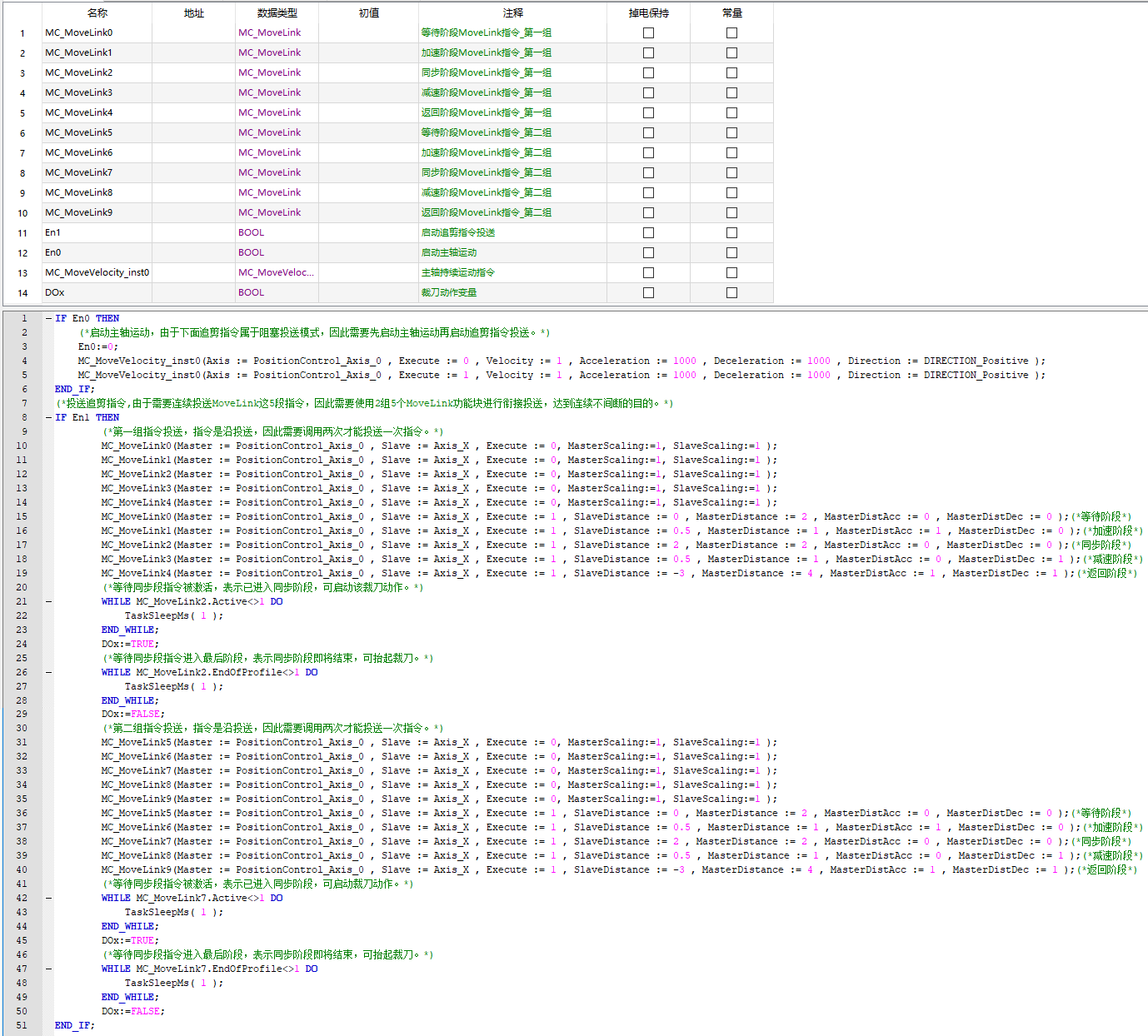Click code line number 24
1148x1036 pixels.
pyautogui.click(x=22, y=644)
